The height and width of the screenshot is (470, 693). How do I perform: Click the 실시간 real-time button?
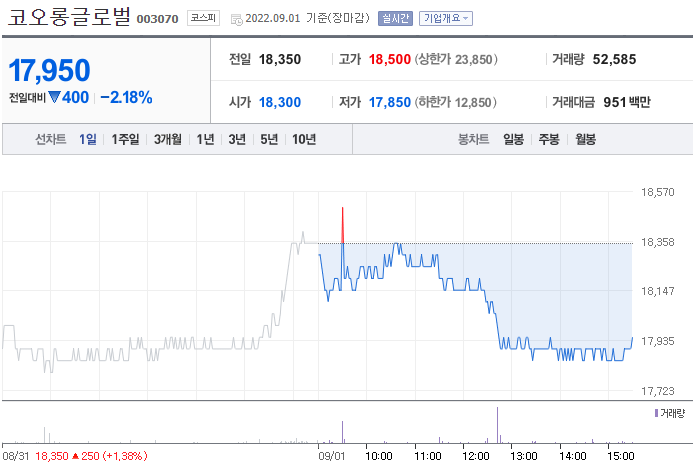(x=395, y=18)
